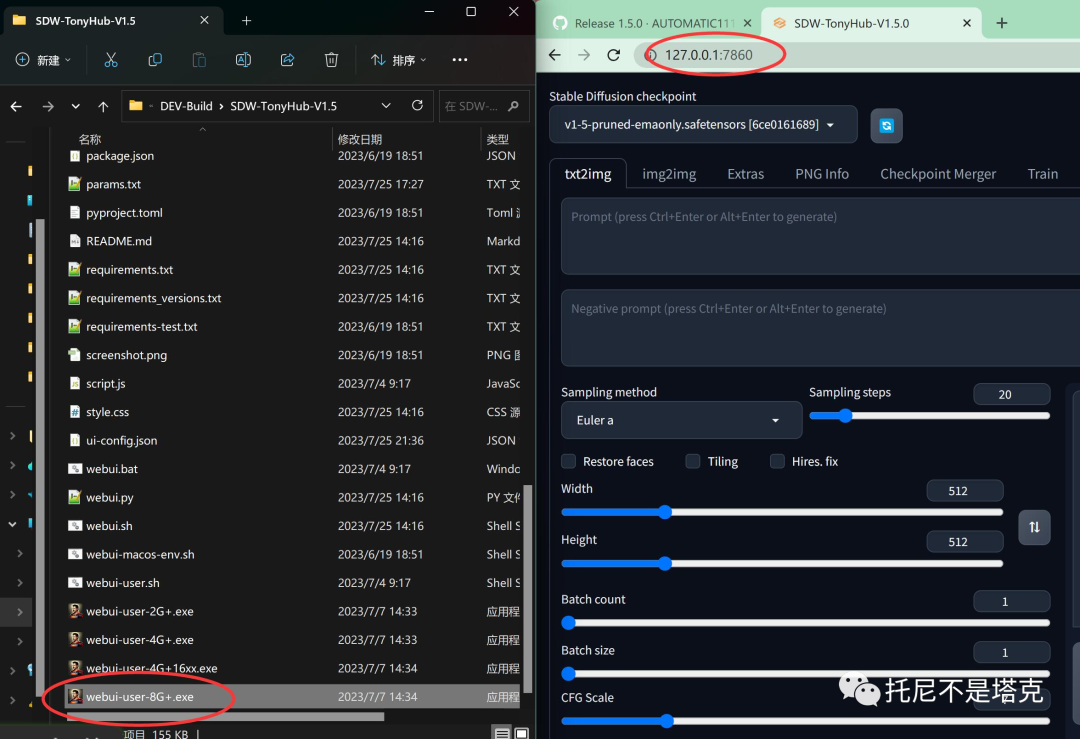Open a new browser tab
The height and width of the screenshot is (739, 1080).
click(1002, 23)
